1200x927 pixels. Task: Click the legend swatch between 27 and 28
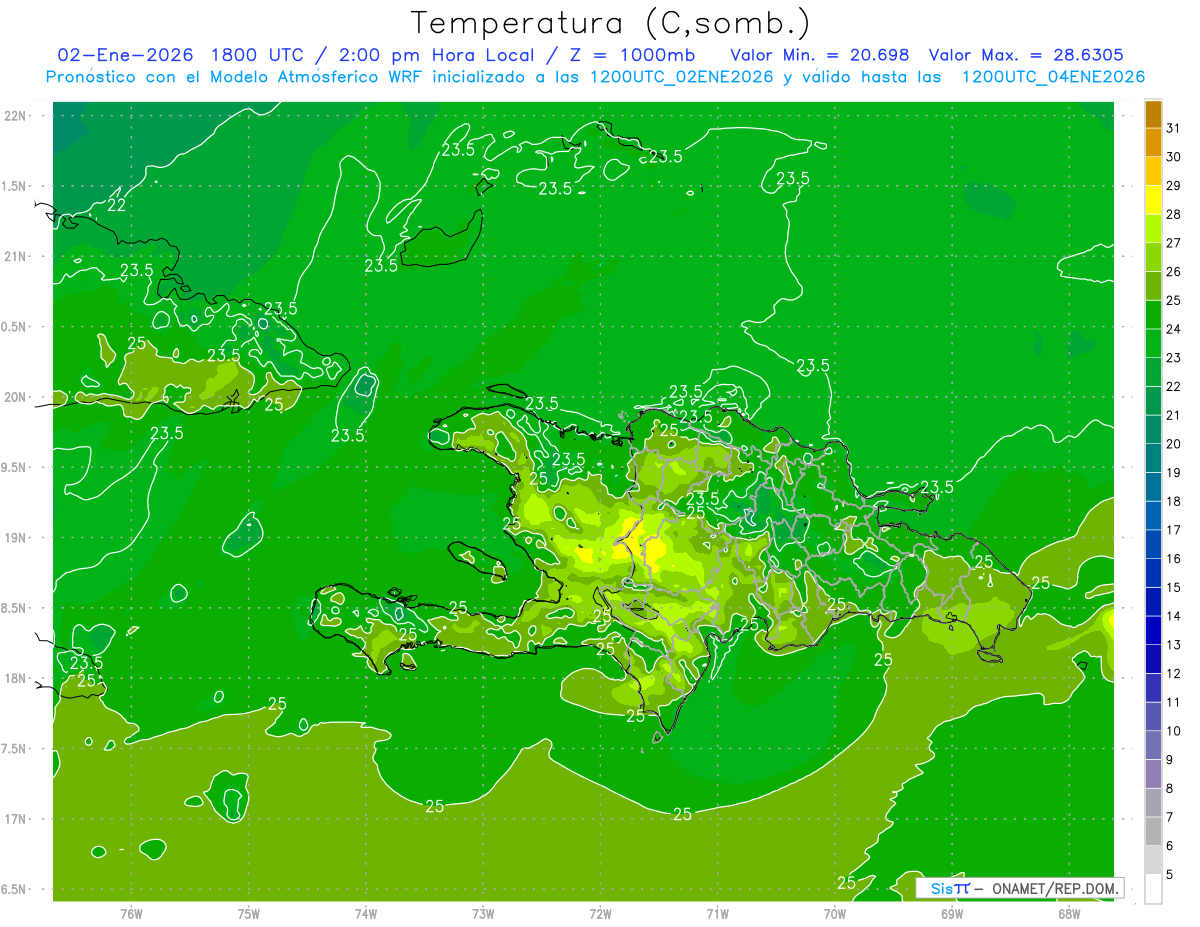(x=1153, y=229)
